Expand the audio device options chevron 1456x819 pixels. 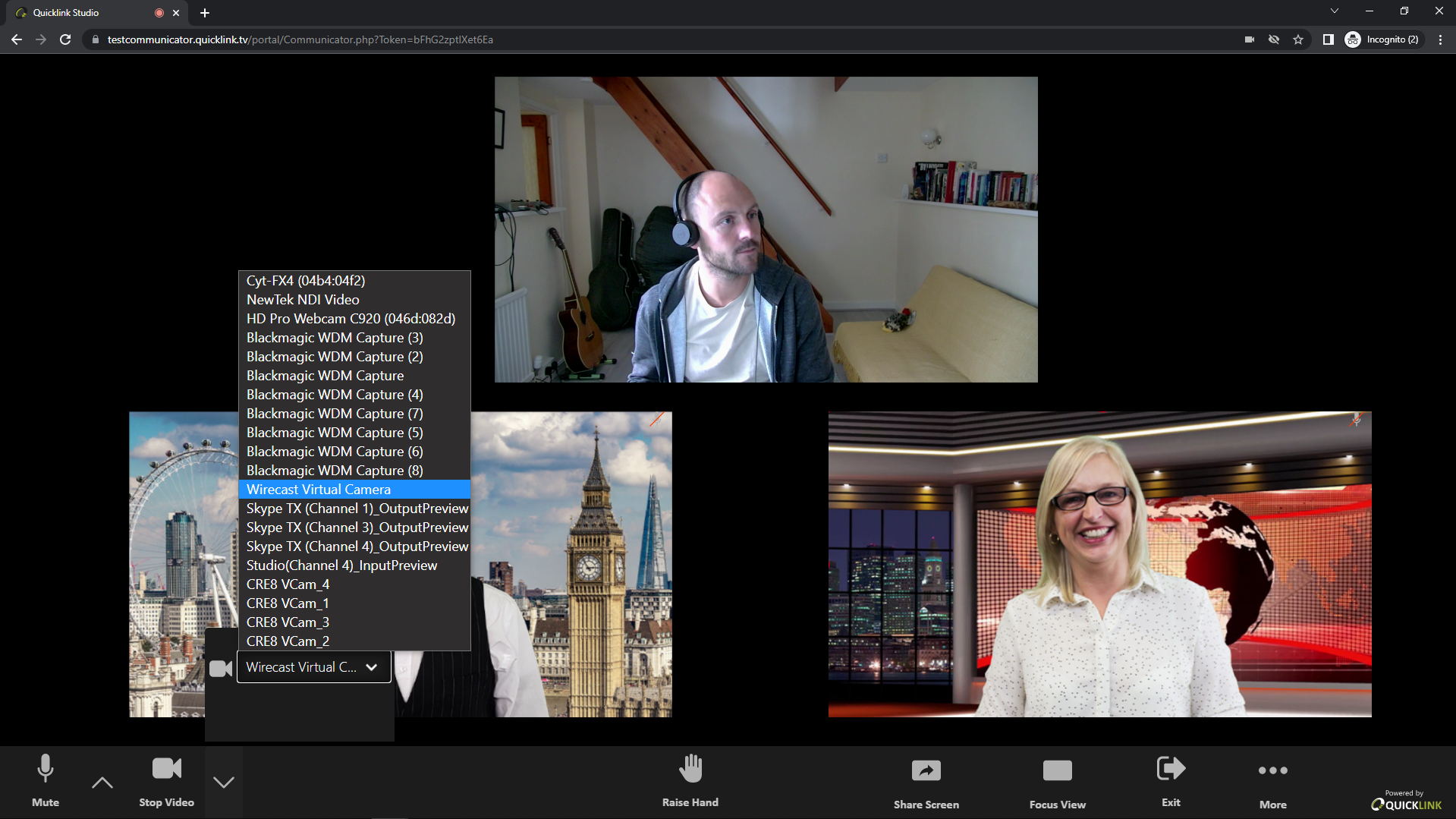(102, 782)
